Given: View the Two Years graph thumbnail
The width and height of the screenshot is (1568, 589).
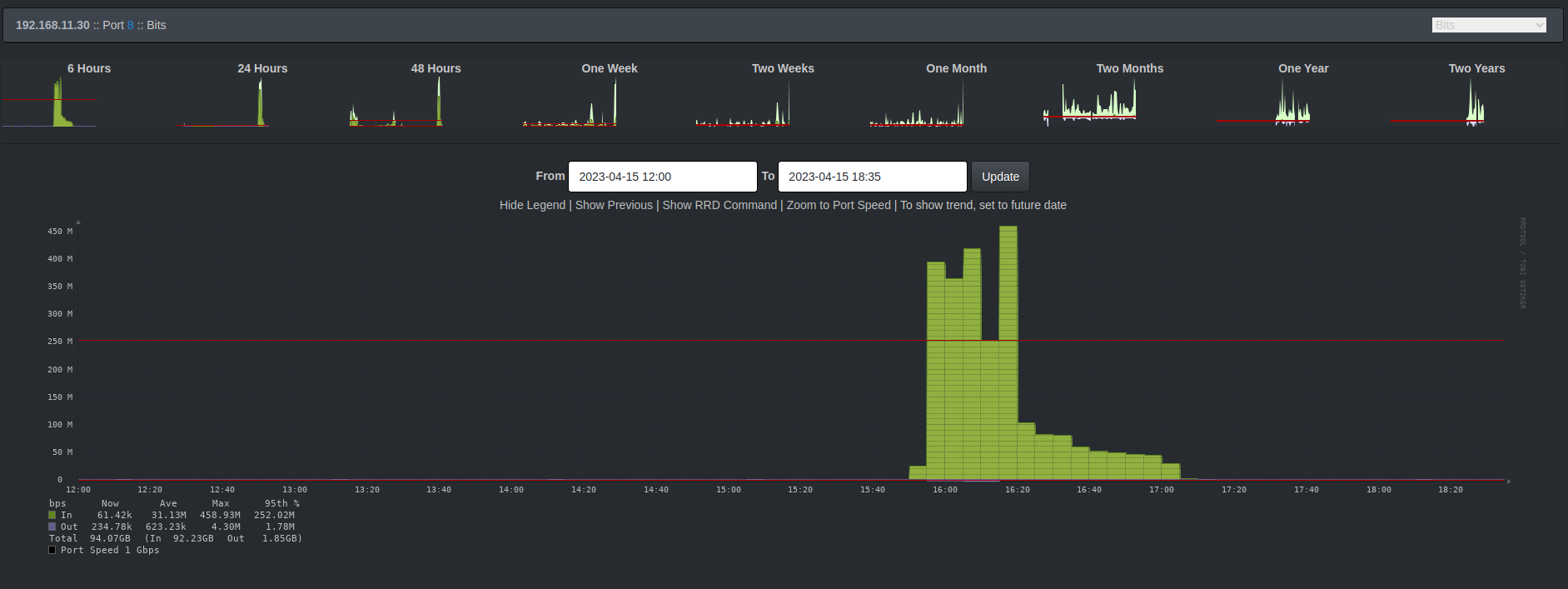Looking at the screenshot, I should click(1437, 103).
